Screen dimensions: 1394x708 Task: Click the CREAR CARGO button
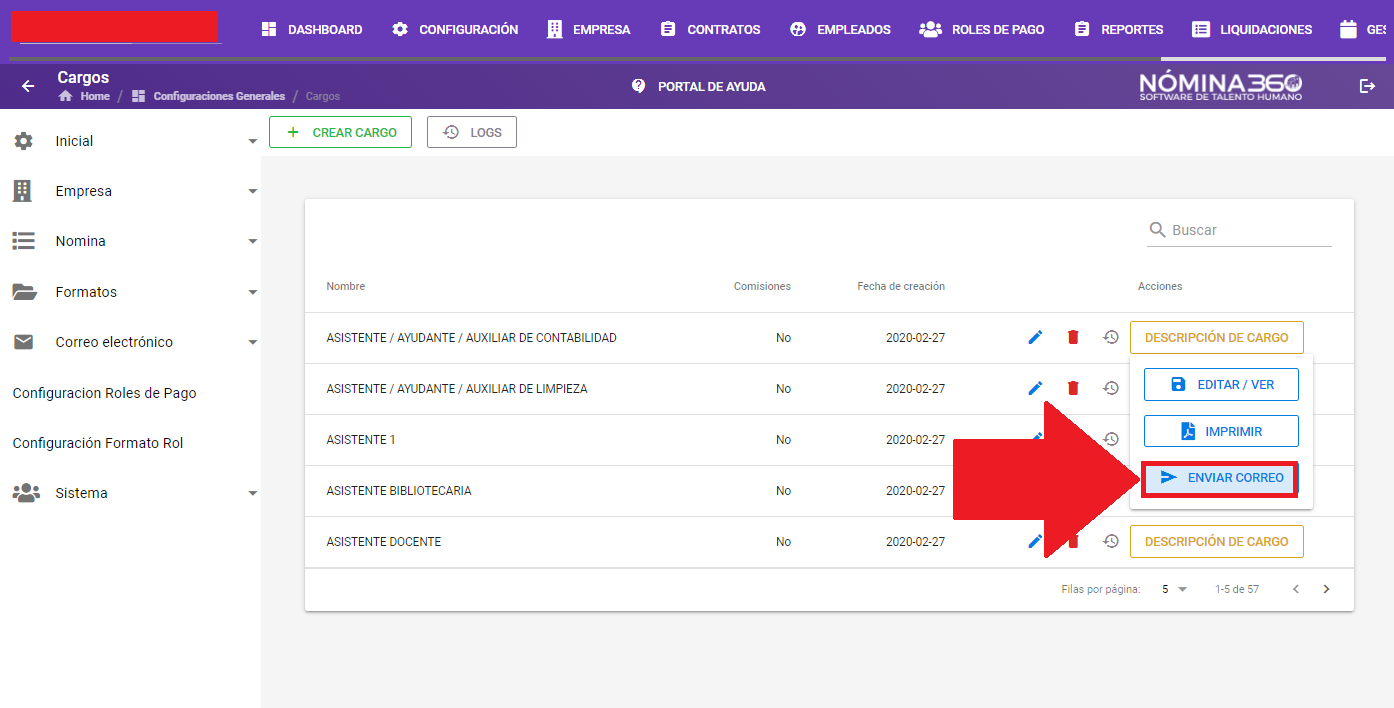click(340, 132)
